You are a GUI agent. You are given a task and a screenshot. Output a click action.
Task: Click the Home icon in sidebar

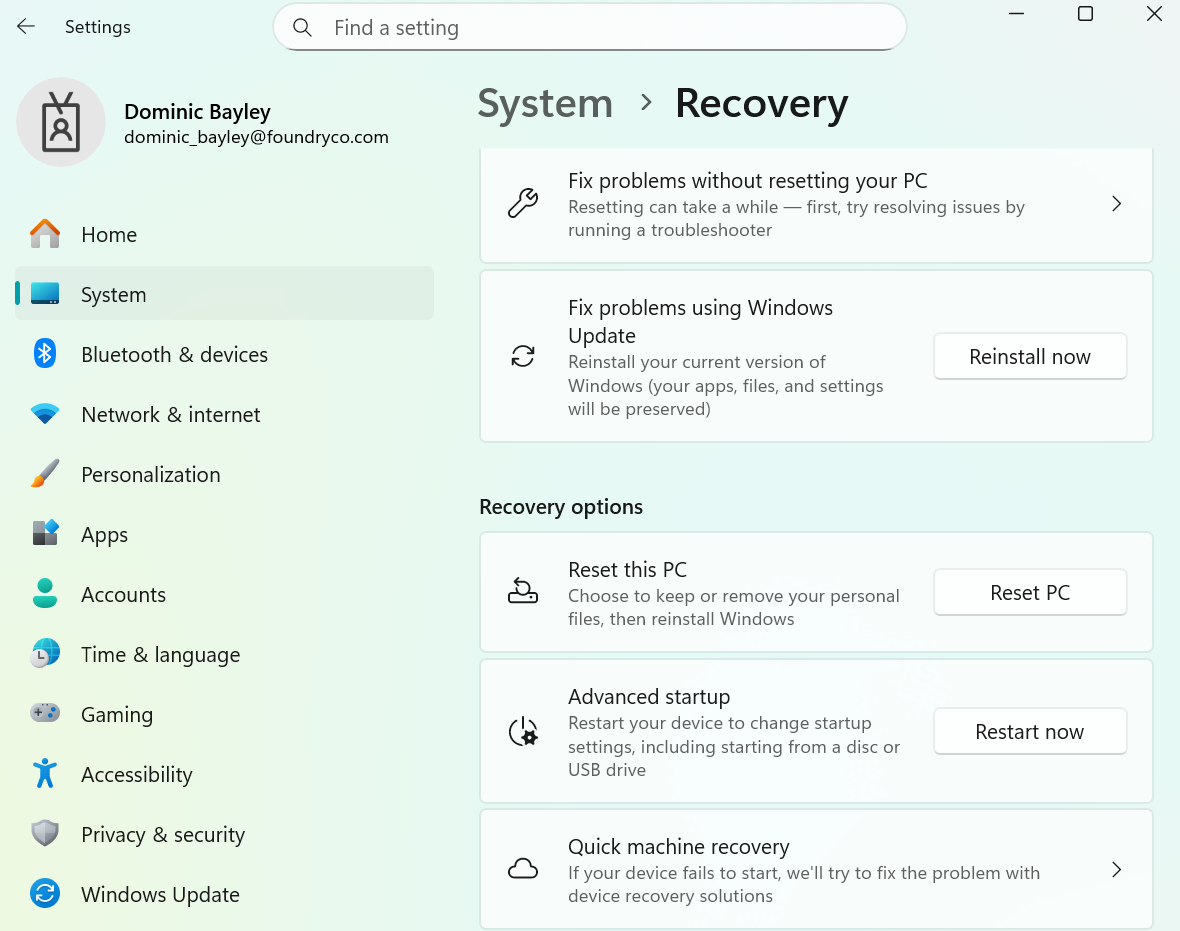coord(45,235)
